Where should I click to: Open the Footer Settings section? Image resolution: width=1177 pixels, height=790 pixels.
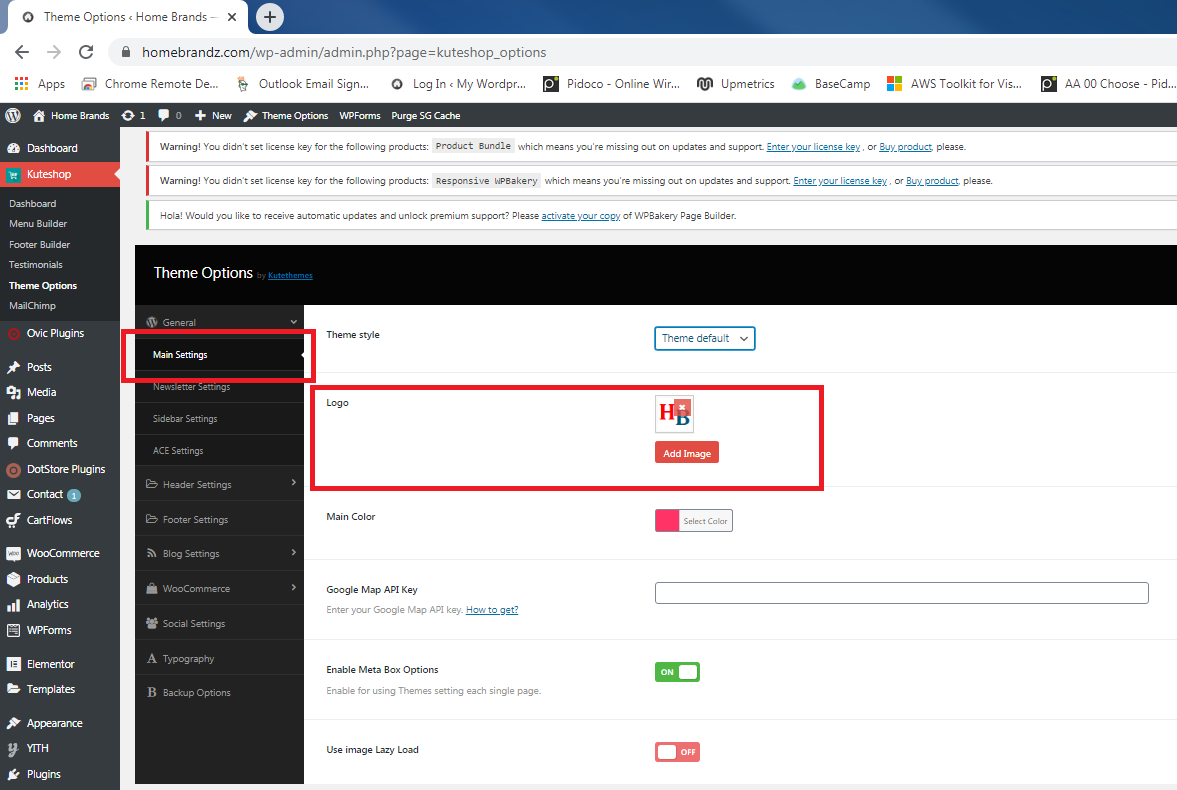[219, 519]
